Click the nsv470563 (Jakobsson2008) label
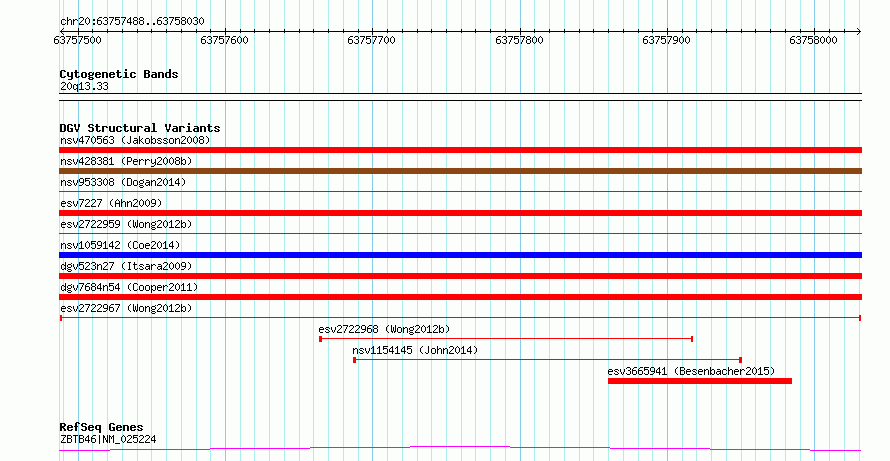Viewport: 890px width, 461px height. (135, 140)
